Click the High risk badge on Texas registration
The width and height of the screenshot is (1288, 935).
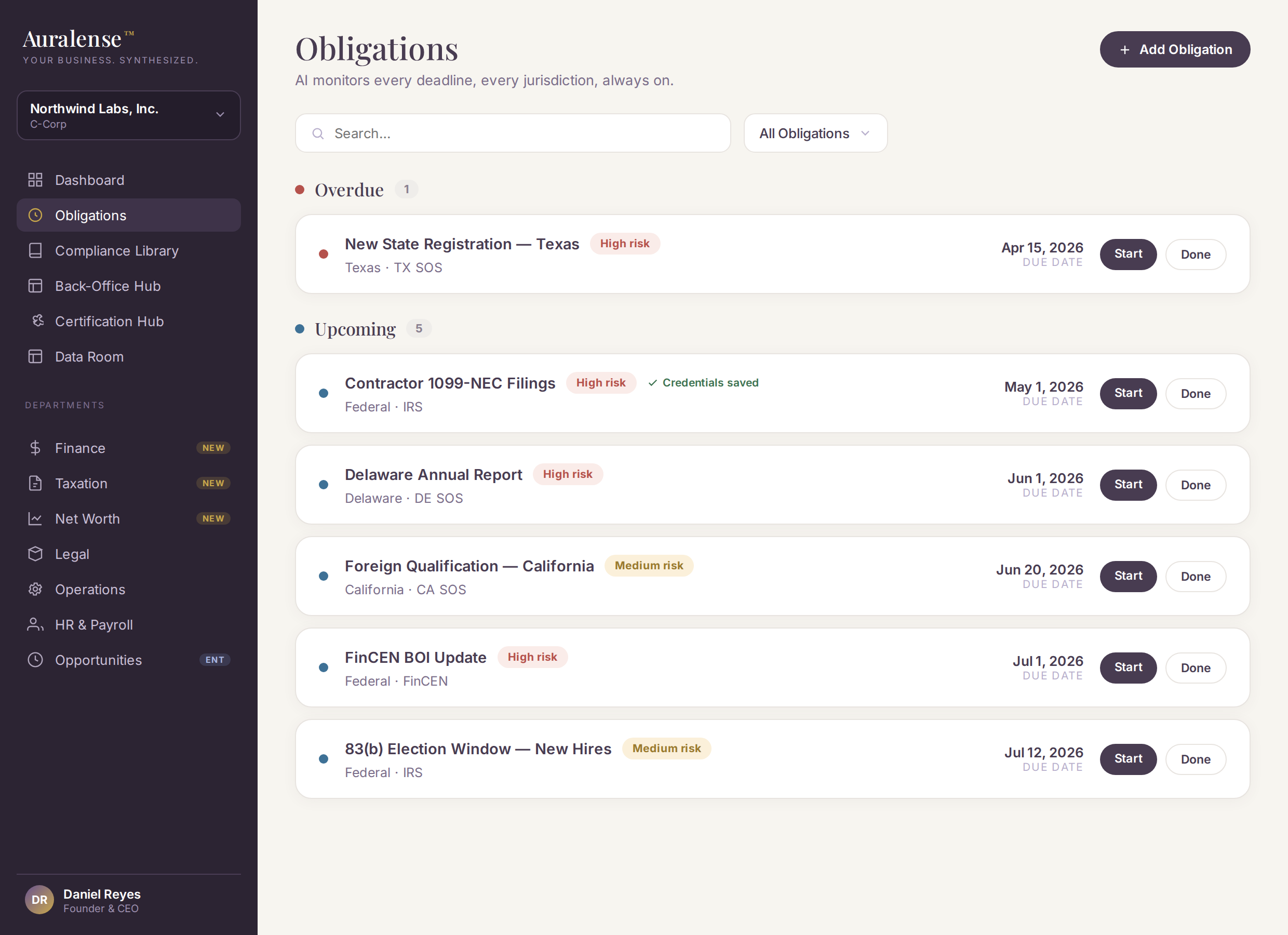pos(625,244)
